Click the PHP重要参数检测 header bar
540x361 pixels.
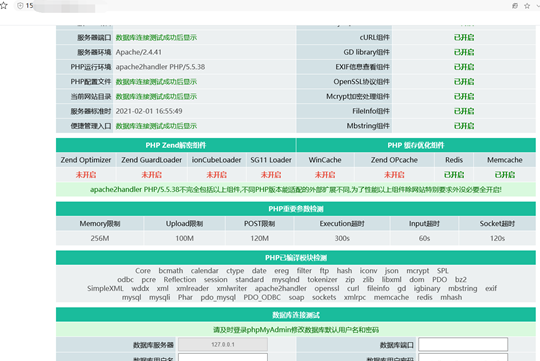[296, 209]
